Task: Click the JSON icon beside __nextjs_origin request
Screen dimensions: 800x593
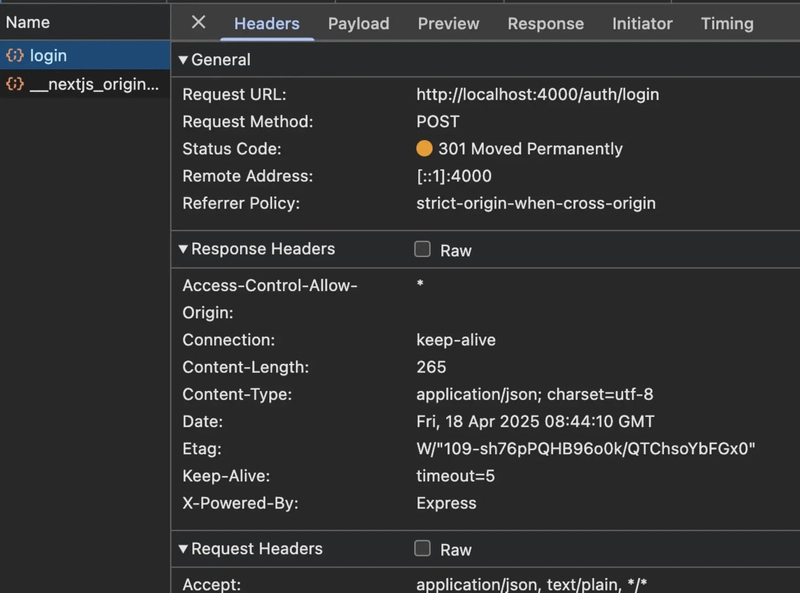Action: click(15, 84)
